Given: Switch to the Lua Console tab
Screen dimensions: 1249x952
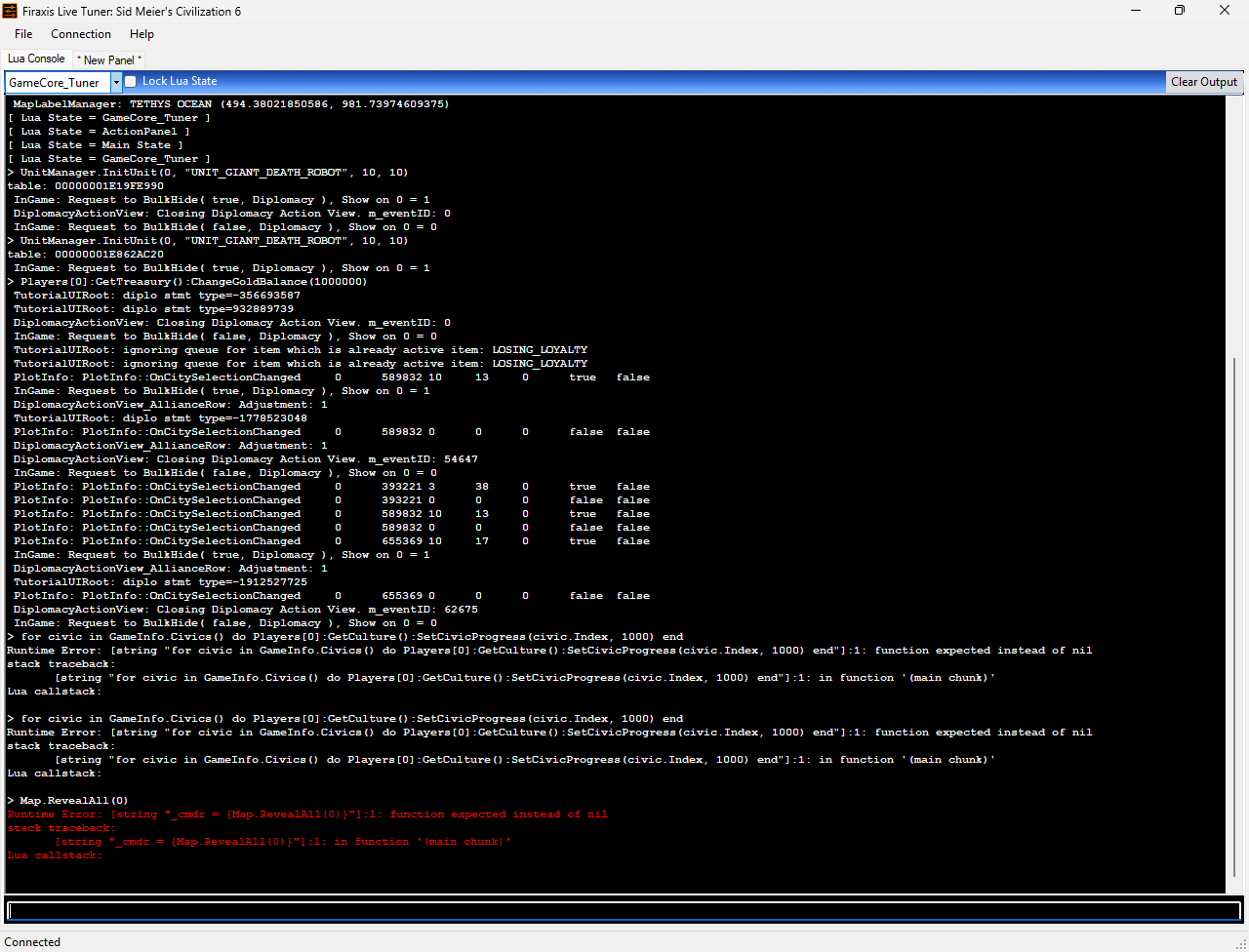Looking at the screenshot, I should [36, 59].
